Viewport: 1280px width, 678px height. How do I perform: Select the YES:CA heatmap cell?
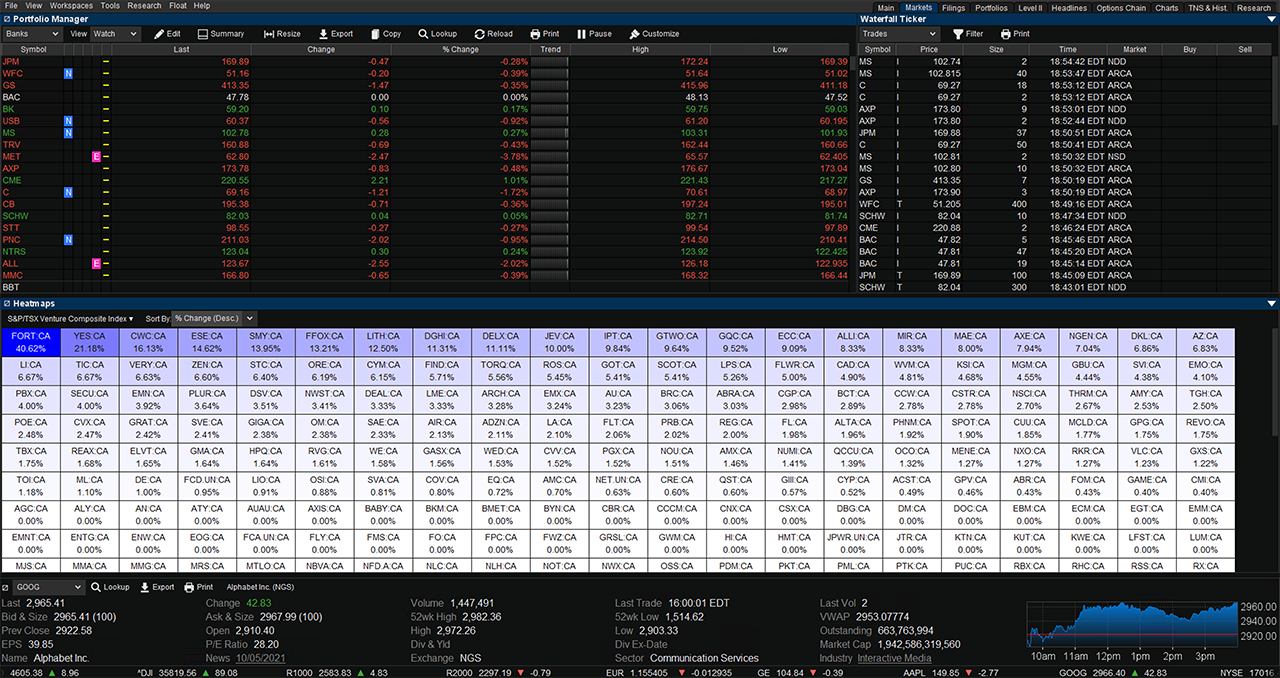(89, 342)
